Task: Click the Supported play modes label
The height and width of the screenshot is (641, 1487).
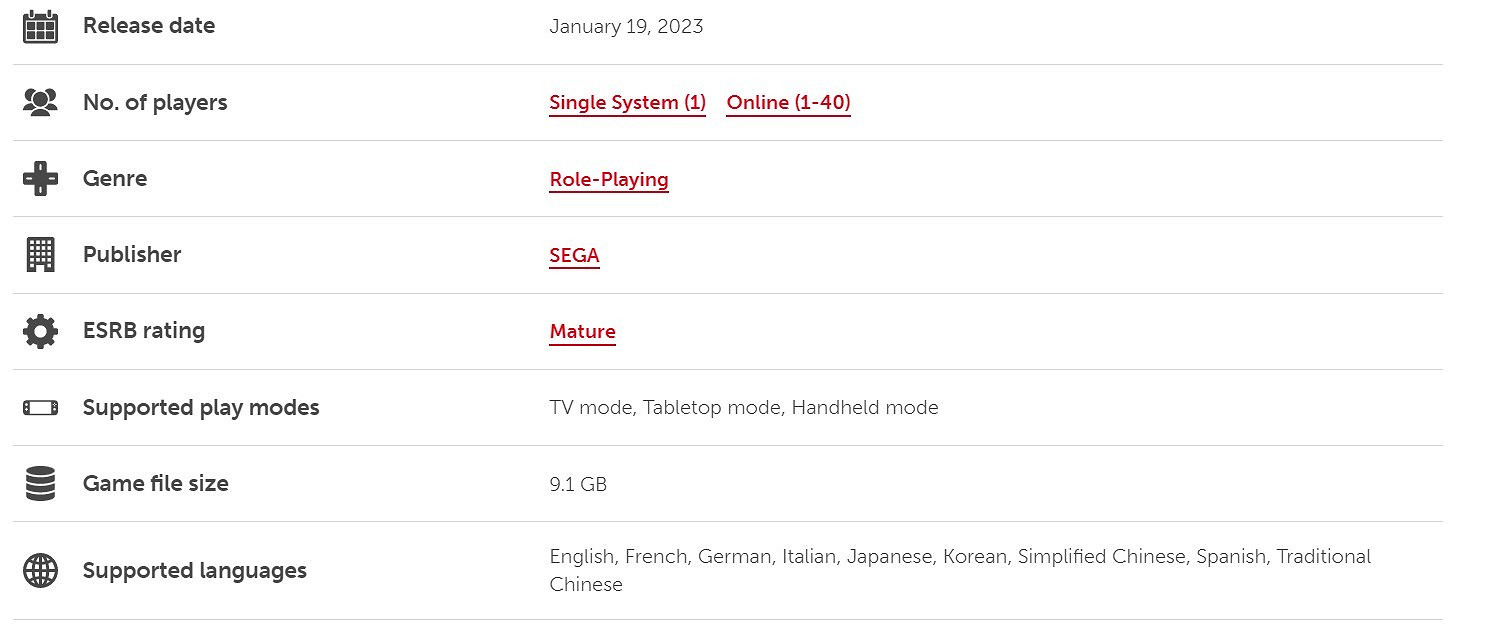Action: tap(201, 408)
